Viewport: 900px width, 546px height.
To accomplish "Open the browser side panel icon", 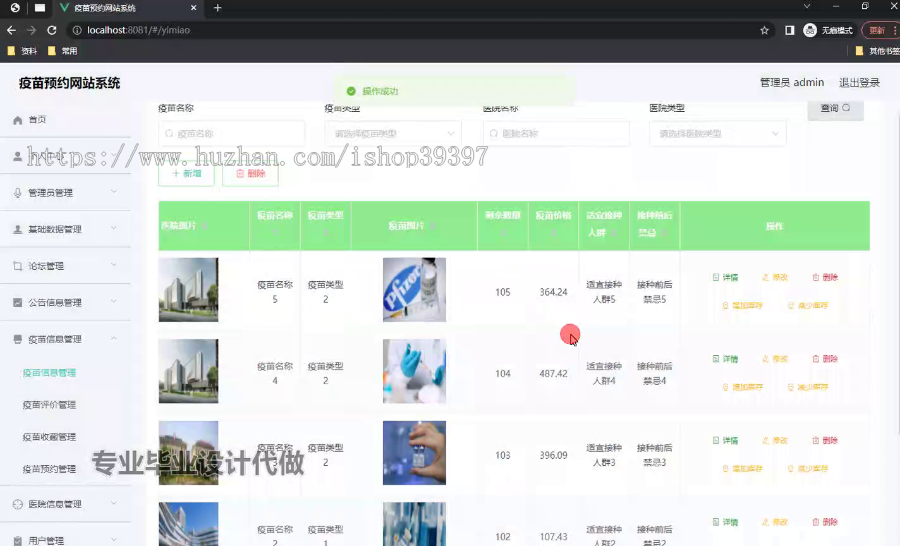I will click(790, 30).
